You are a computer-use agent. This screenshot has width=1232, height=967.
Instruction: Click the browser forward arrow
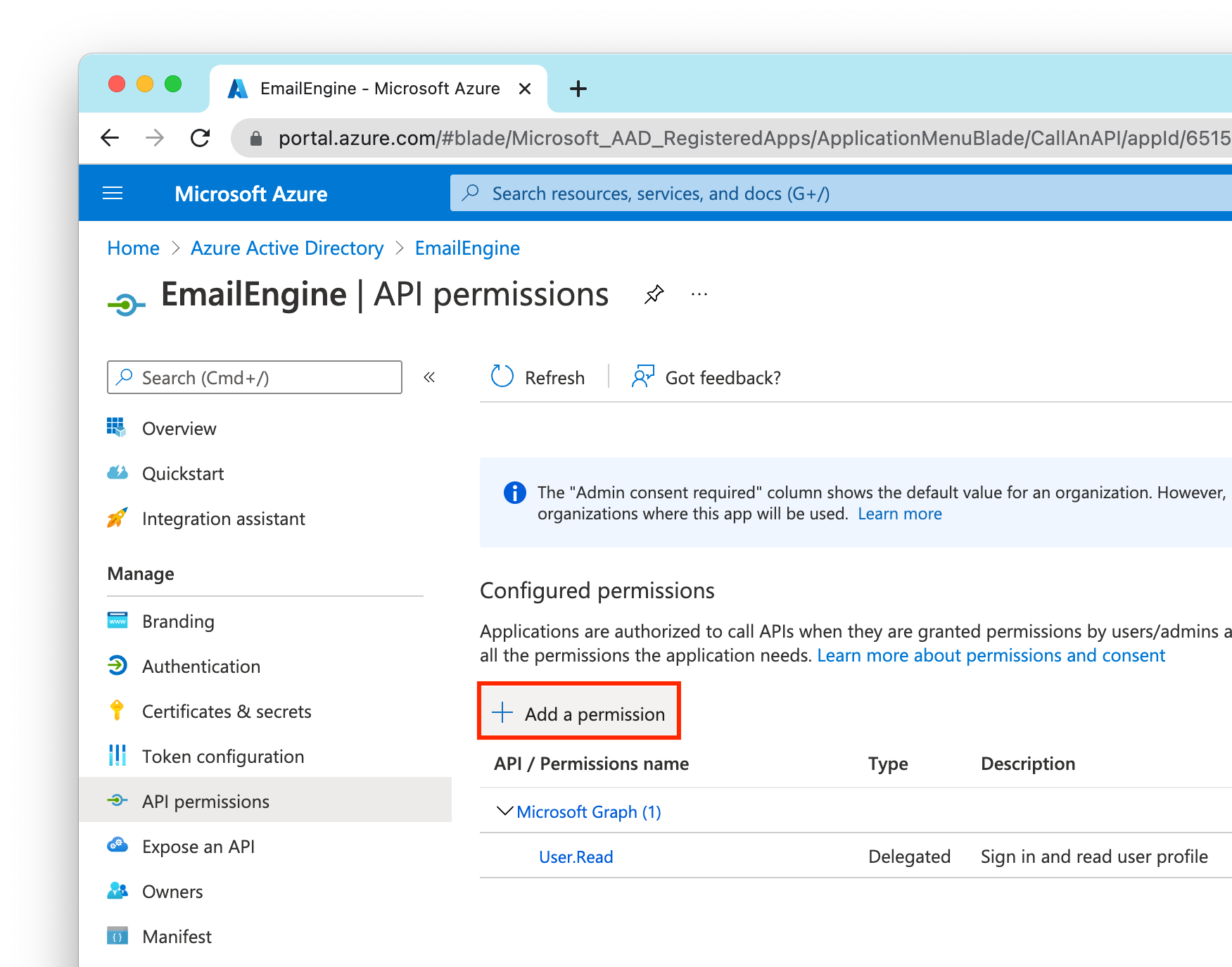155,137
